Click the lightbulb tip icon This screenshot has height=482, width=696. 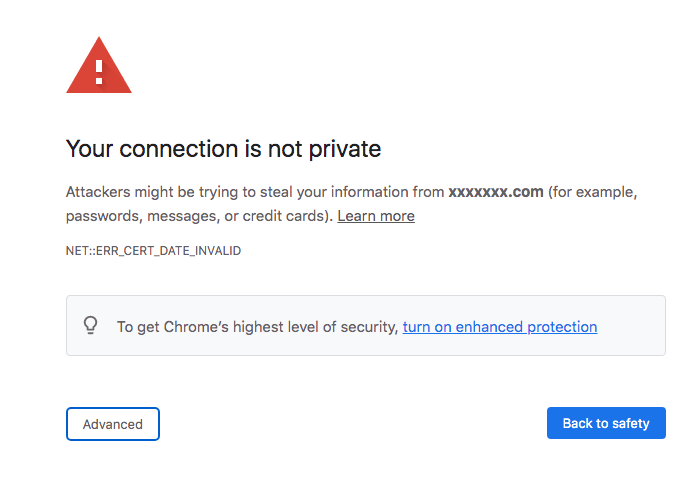(x=91, y=325)
